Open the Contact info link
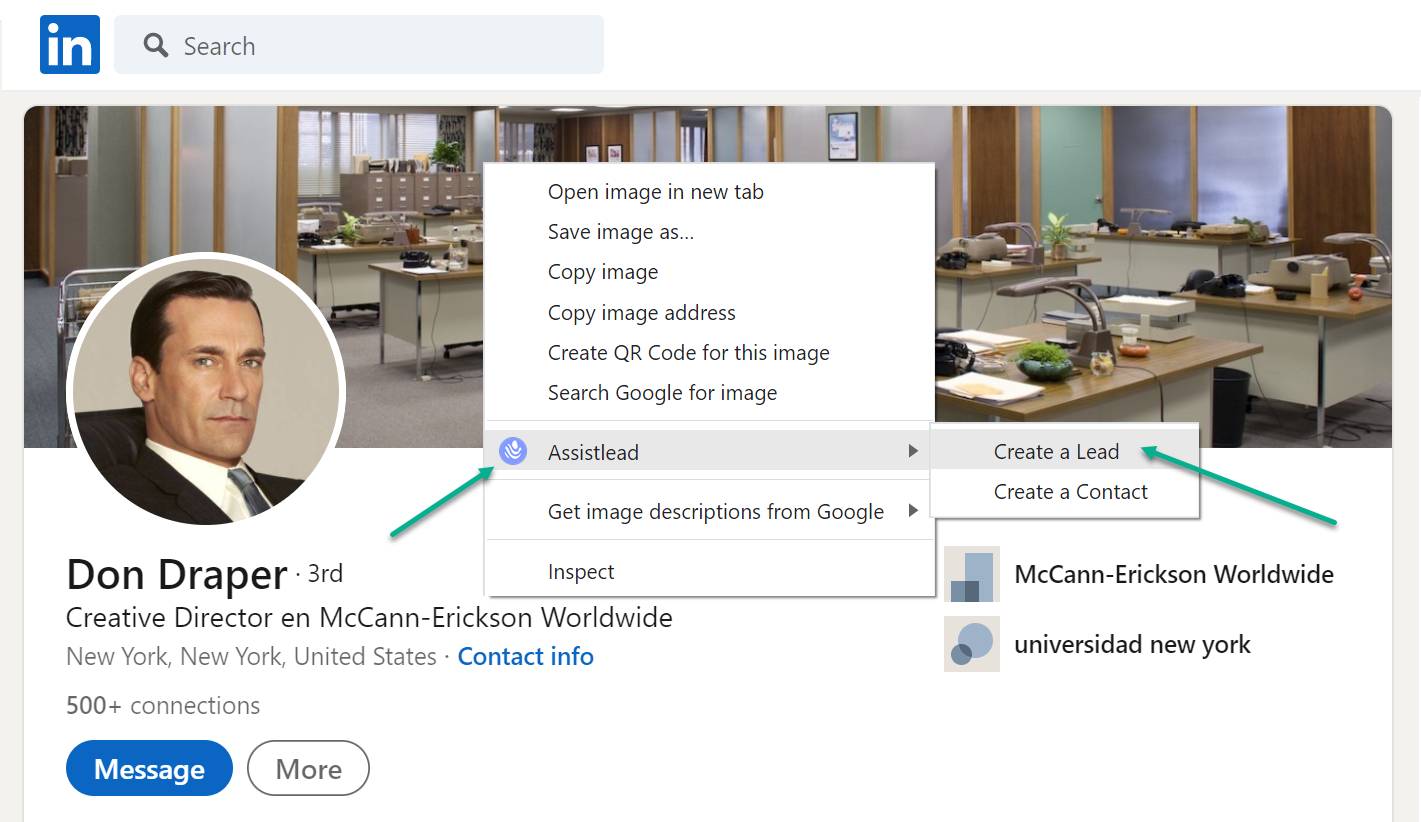The image size is (1421, 822). pyautogui.click(x=526, y=657)
